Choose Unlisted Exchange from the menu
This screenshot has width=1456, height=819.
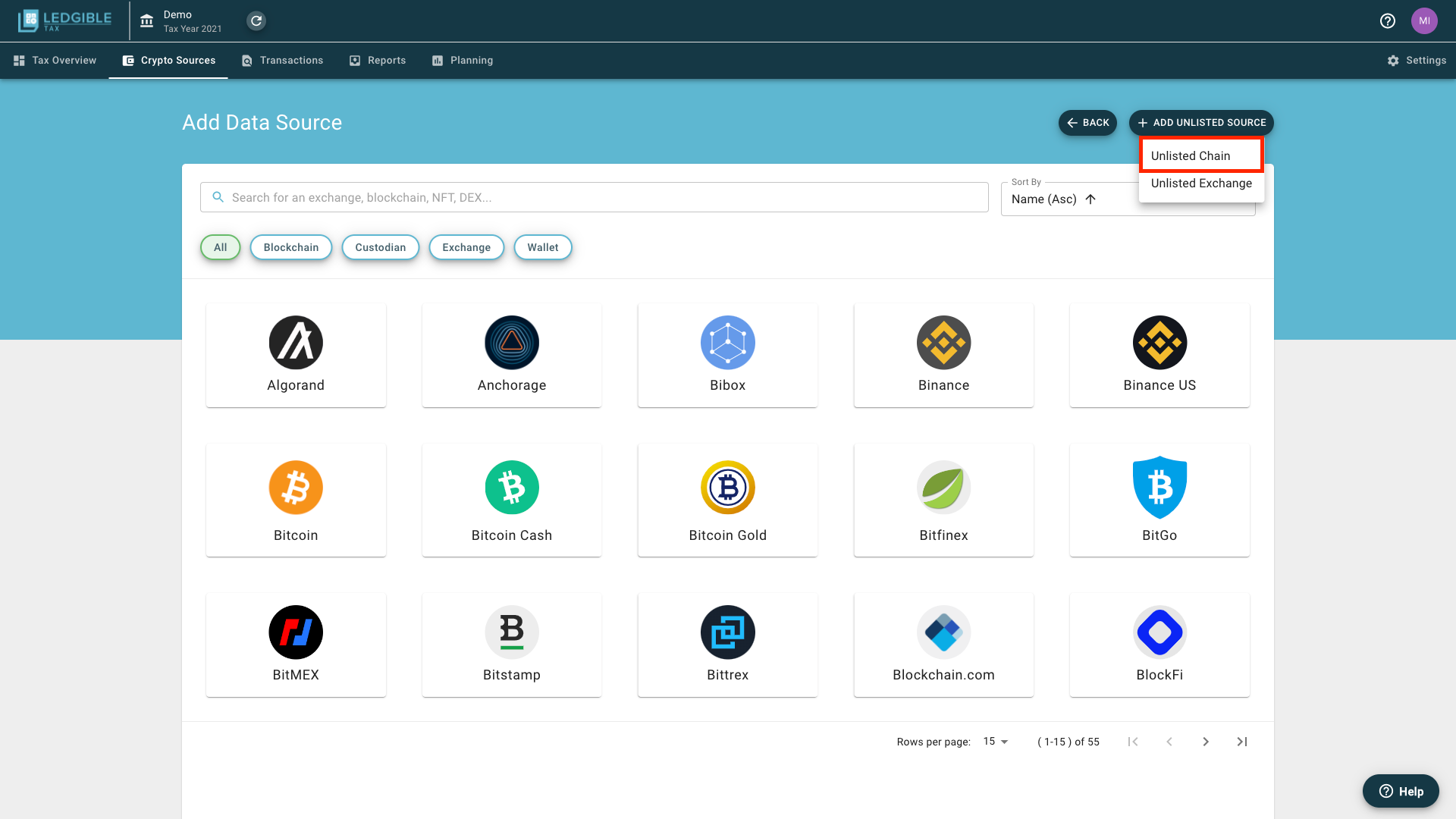click(1201, 184)
